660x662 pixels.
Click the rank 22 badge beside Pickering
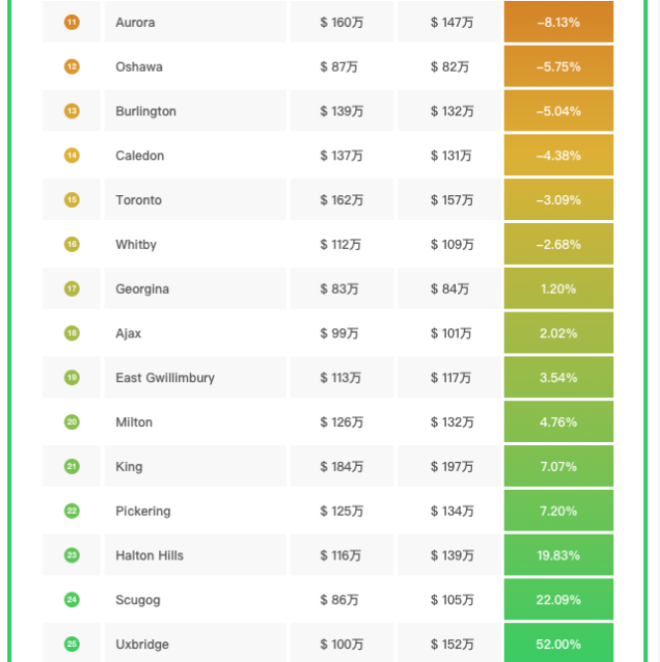point(71,511)
